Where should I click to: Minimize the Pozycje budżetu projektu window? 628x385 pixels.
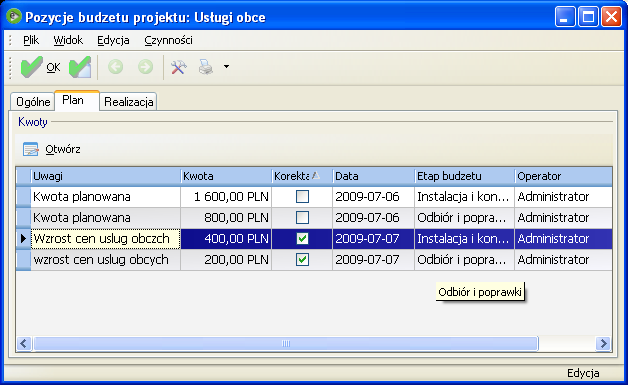pyautogui.click(x=565, y=17)
